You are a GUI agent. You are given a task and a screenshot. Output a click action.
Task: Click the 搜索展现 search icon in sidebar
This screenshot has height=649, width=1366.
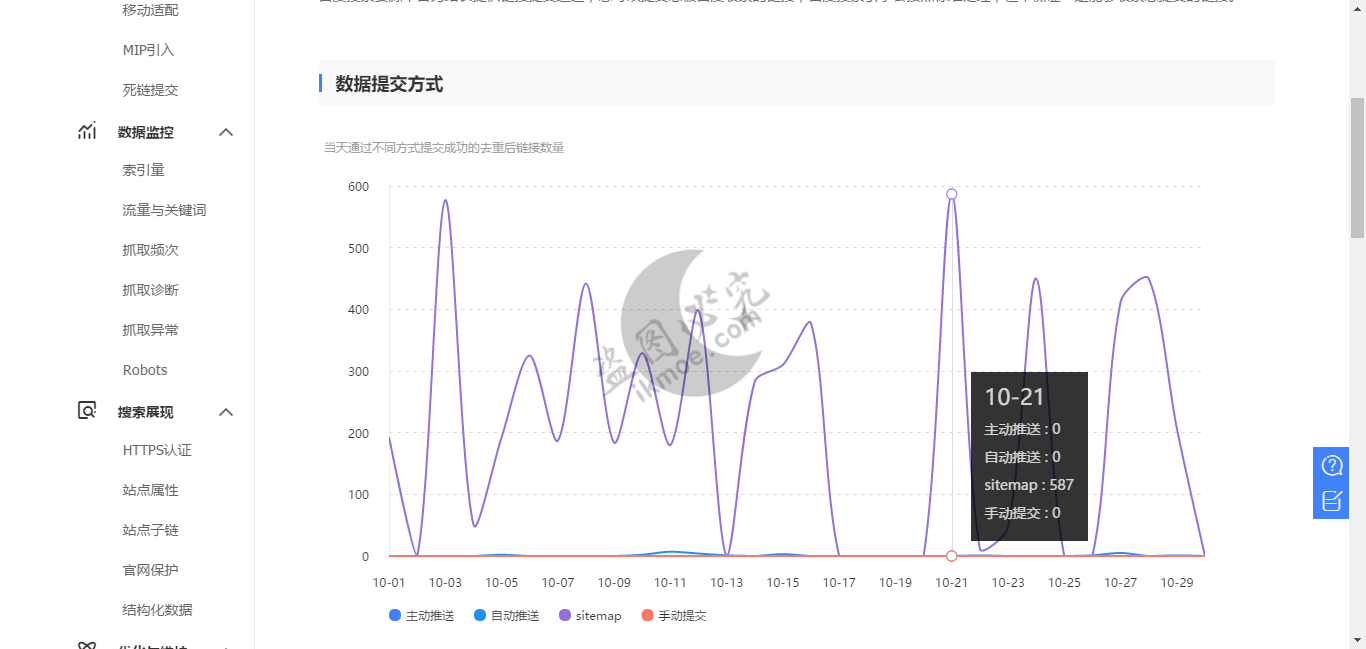[x=87, y=411]
